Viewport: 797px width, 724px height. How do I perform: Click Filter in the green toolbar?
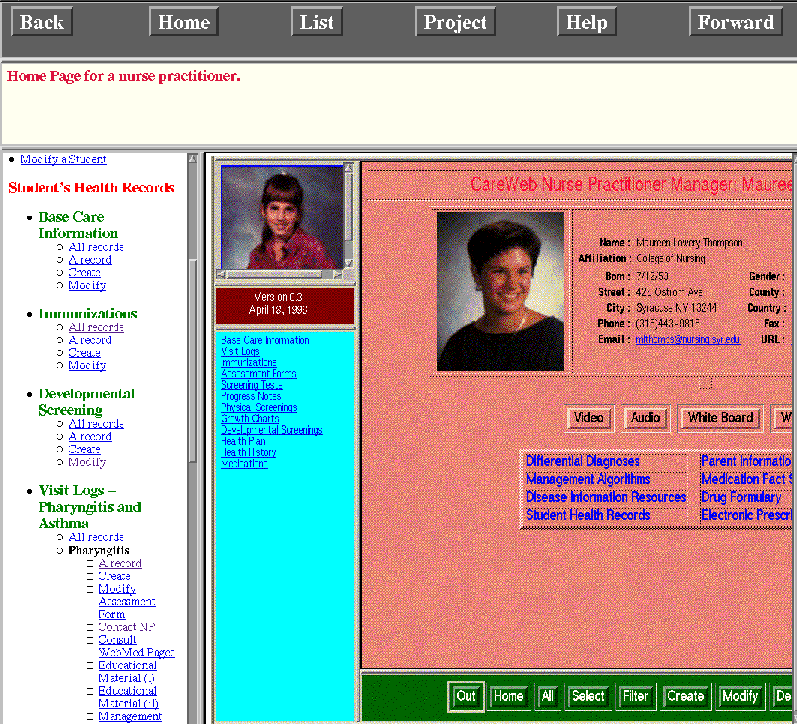(635, 696)
